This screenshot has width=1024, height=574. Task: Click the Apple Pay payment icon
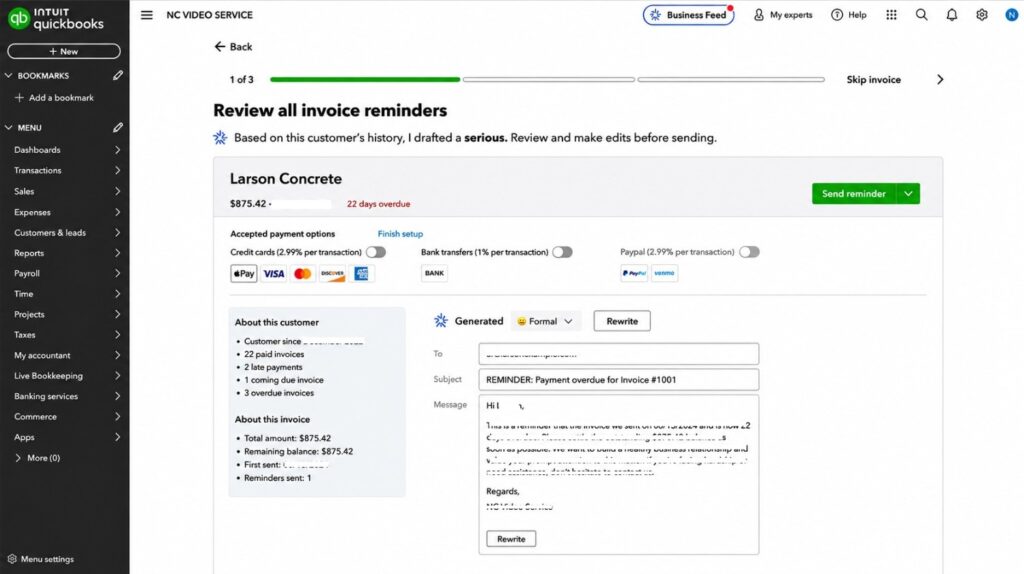[x=244, y=274]
